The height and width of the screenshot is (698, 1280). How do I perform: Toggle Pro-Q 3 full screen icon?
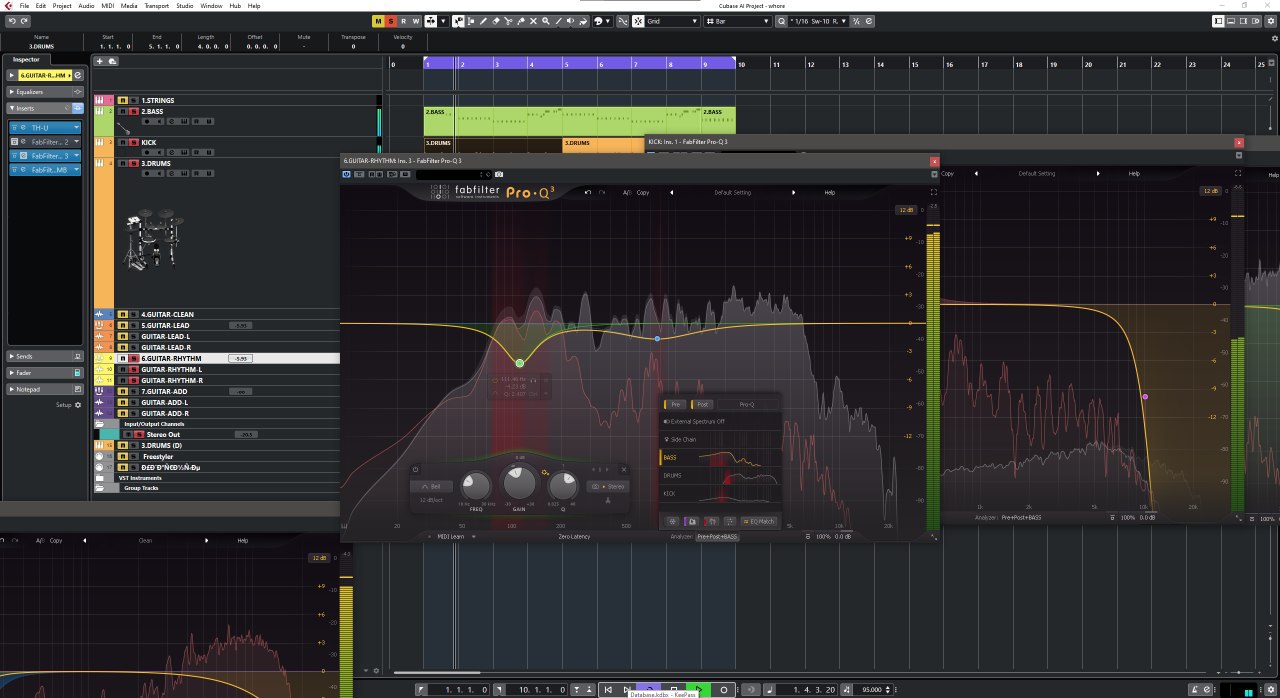(x=934, y=192)
